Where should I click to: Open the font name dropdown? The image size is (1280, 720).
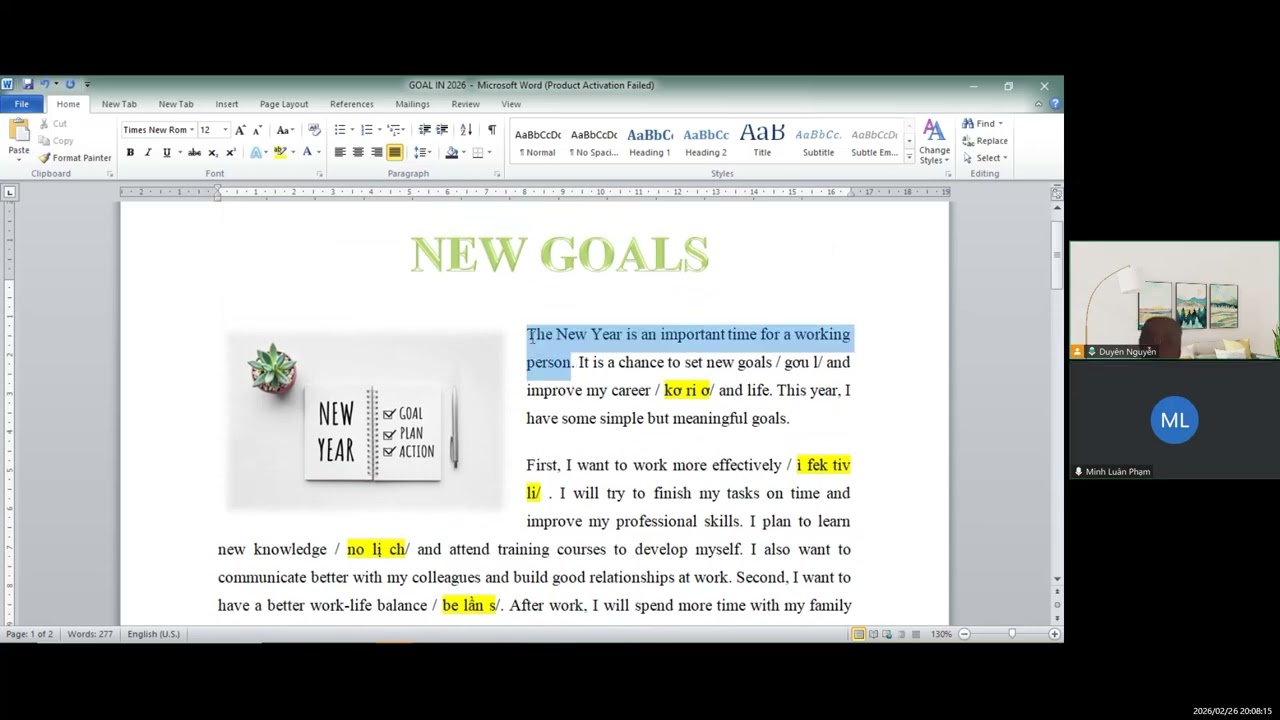[192, 130]
